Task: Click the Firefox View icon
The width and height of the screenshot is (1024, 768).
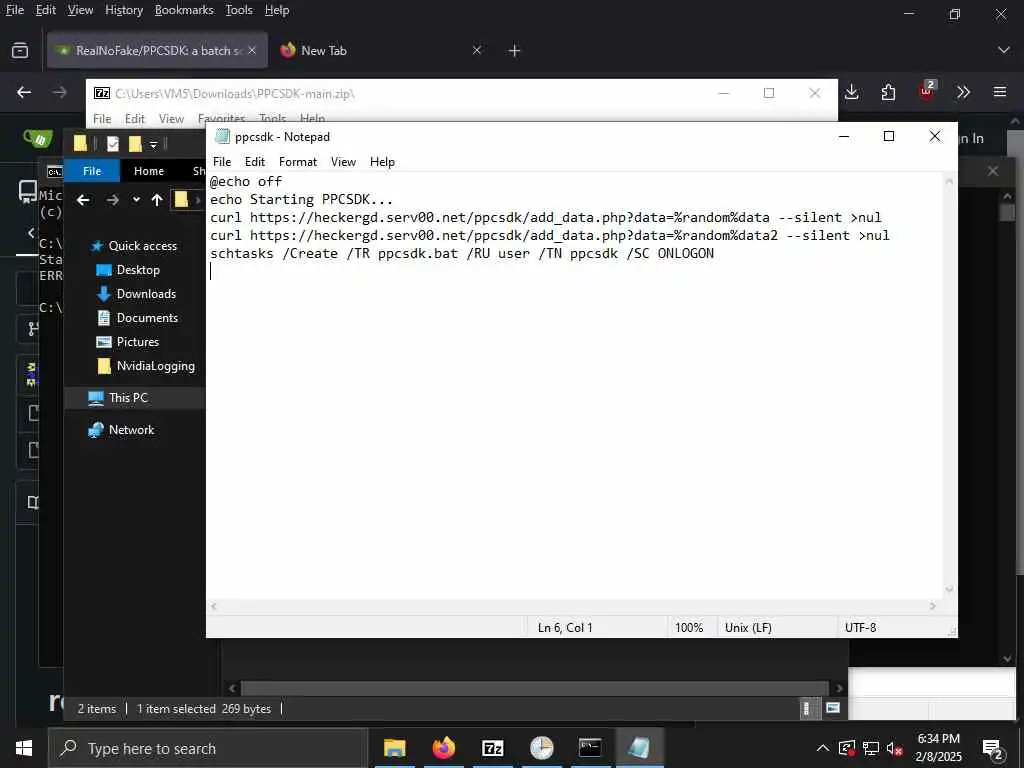Action: point(20,50)
